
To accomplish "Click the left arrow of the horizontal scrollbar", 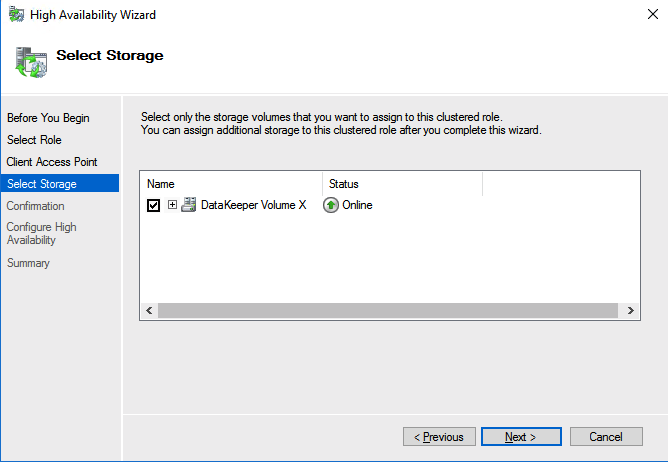I will [149, 311].
